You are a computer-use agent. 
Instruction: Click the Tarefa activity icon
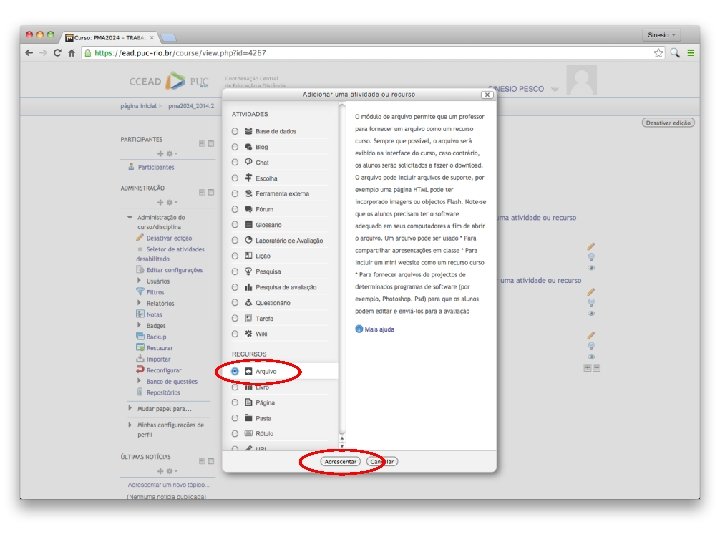248,318
